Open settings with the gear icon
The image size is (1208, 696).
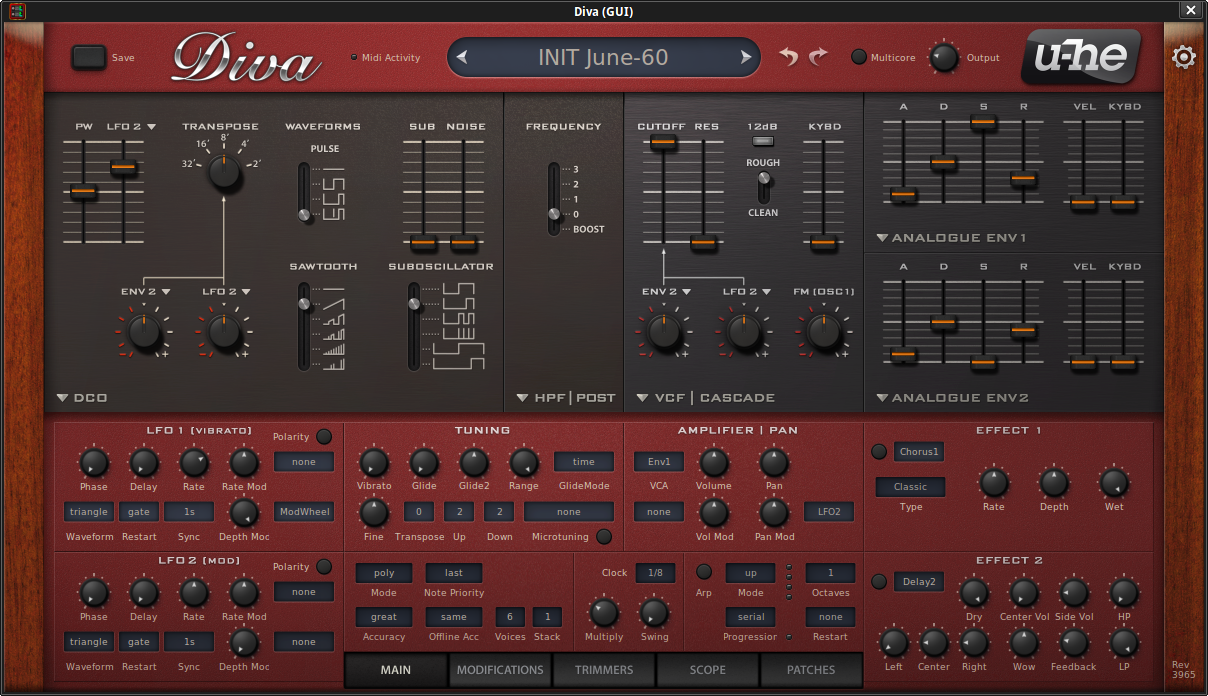point(1183,57)
